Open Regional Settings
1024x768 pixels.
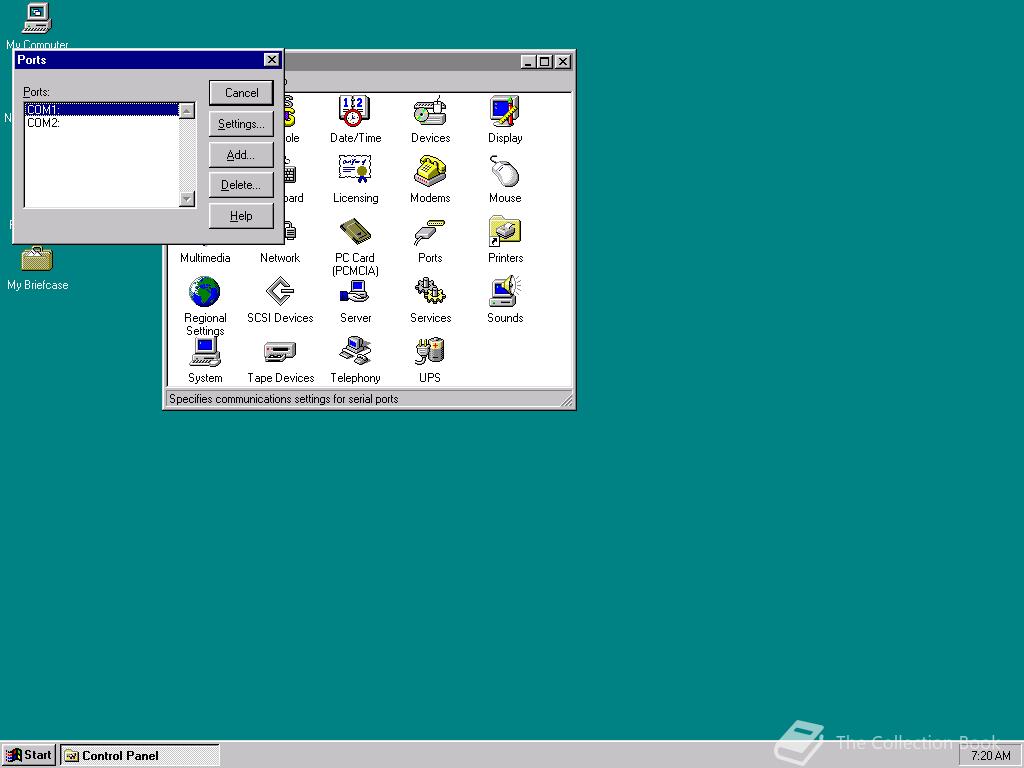204,292
